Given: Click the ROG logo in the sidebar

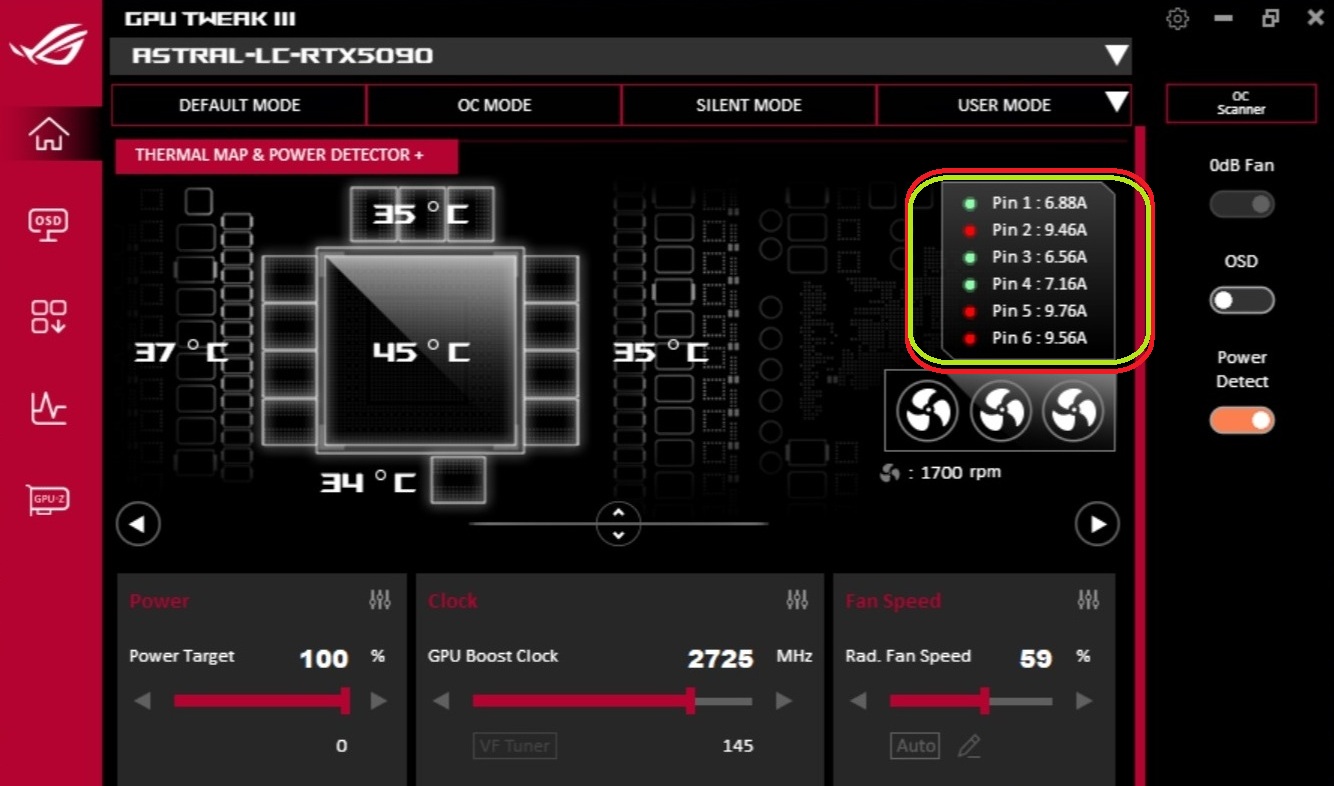Looking at the screenshot, I should (x=50, y=45).
